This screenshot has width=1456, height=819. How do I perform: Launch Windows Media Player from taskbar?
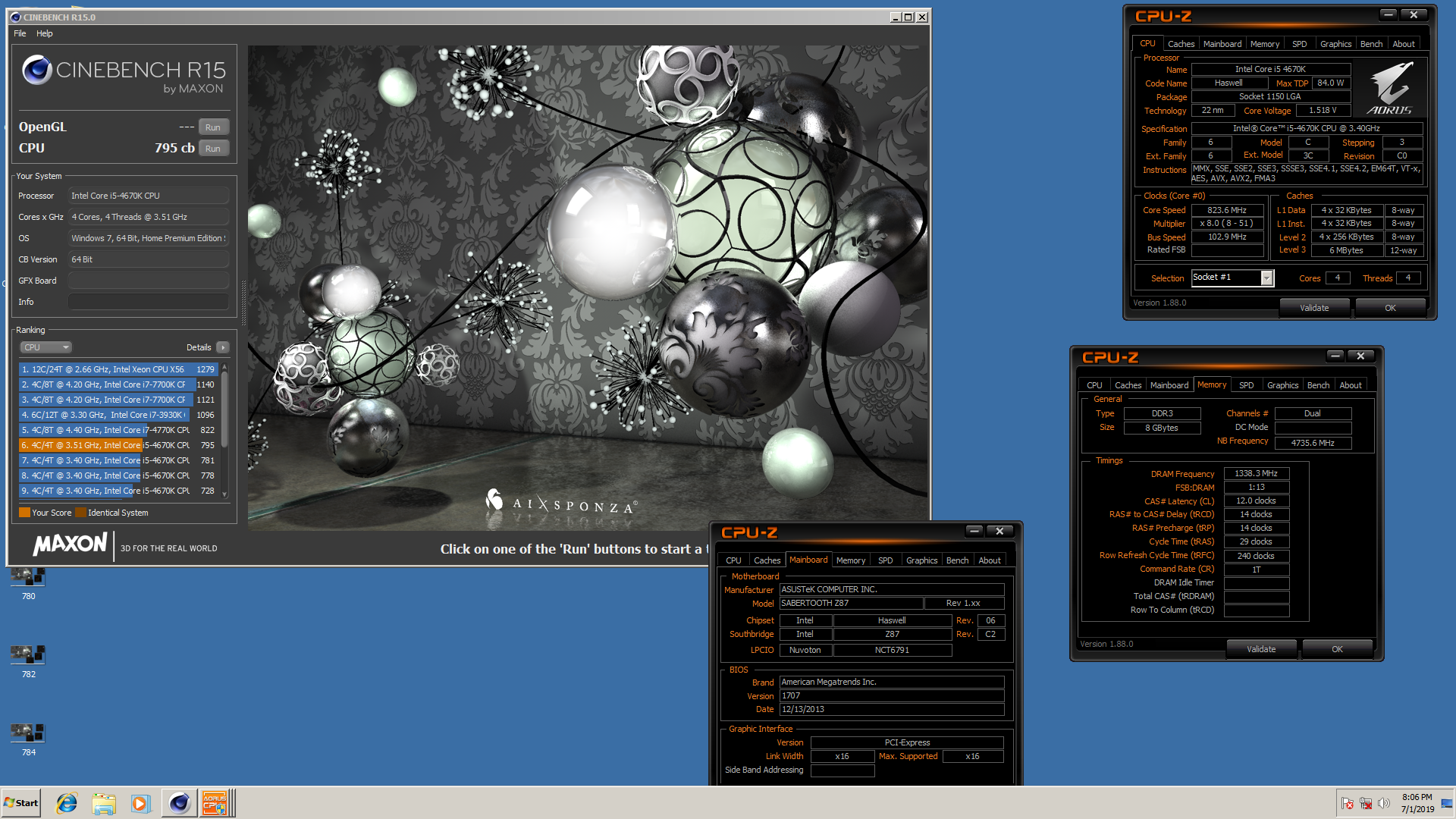[141, 803]
